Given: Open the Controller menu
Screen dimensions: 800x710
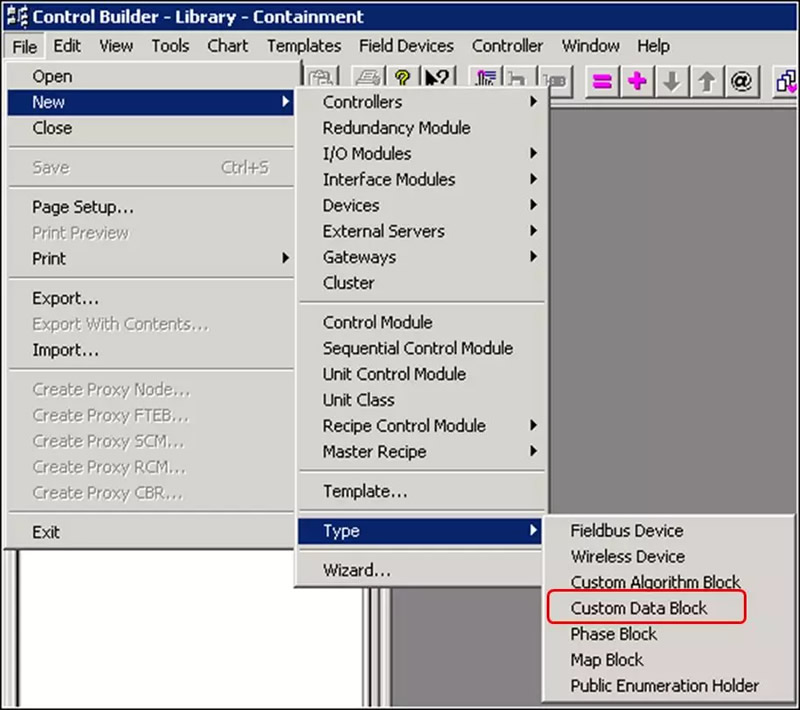Looking at the screenshot, I should pyautogui.click(x=507, y=46).
